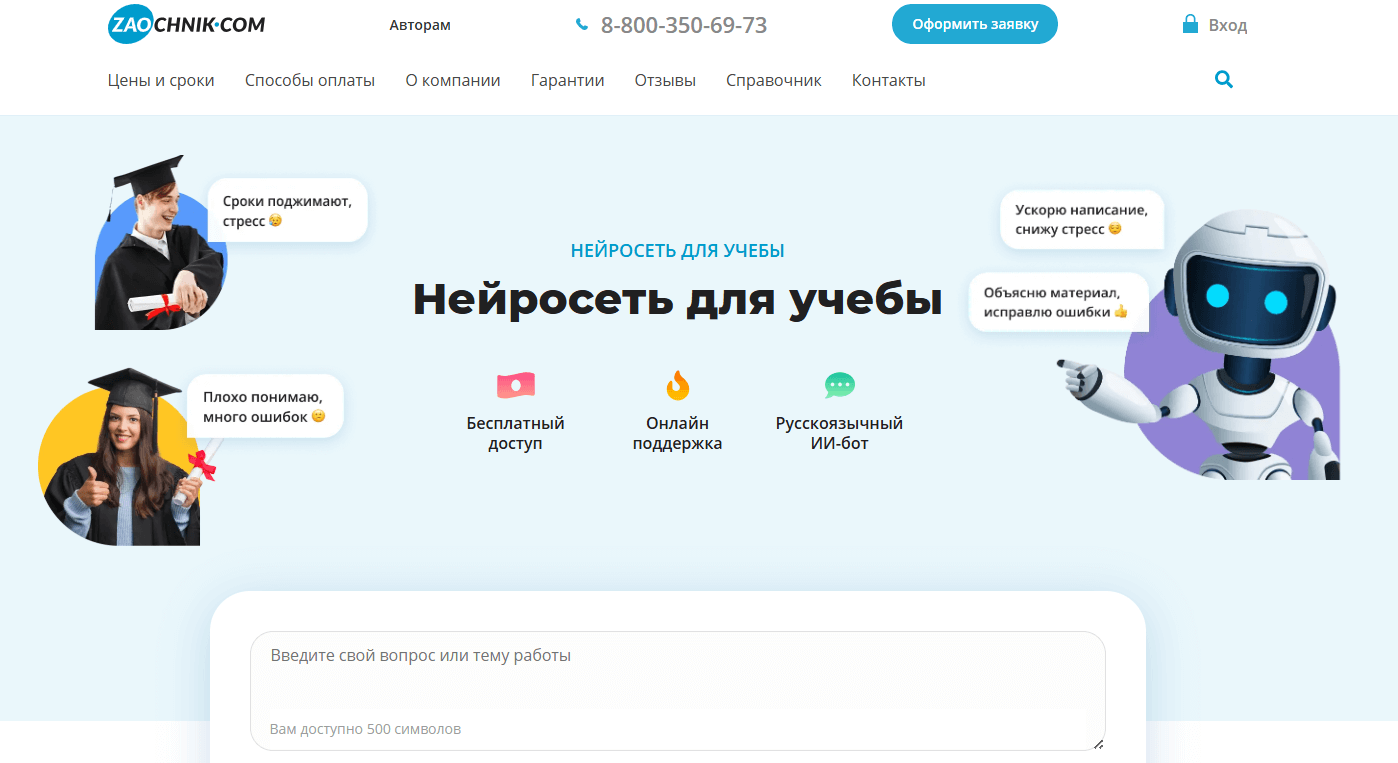The width and height of the screenshot is (1398, 763).
Task: Click the lock icon next to Вход
Action: (x=1189, y=23)
